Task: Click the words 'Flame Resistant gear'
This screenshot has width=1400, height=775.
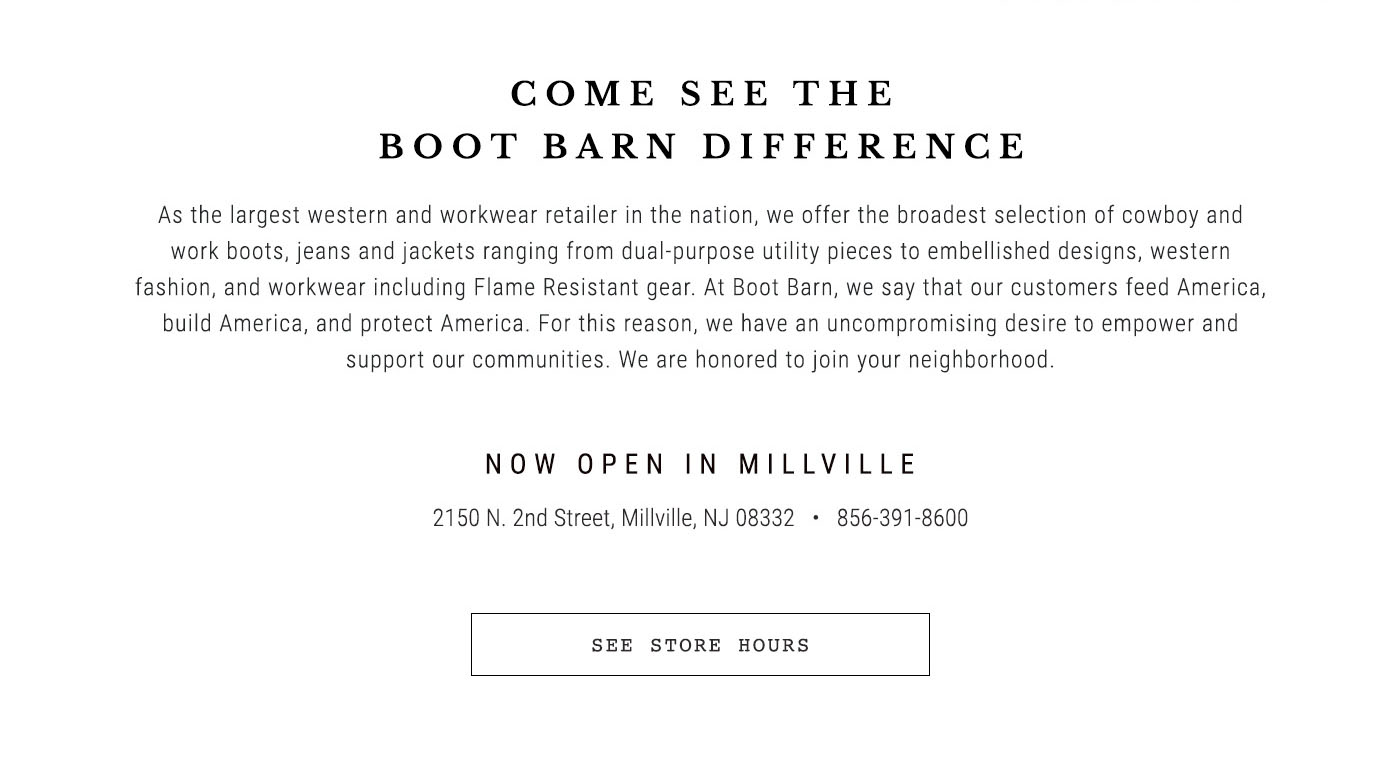Action: 583,287
